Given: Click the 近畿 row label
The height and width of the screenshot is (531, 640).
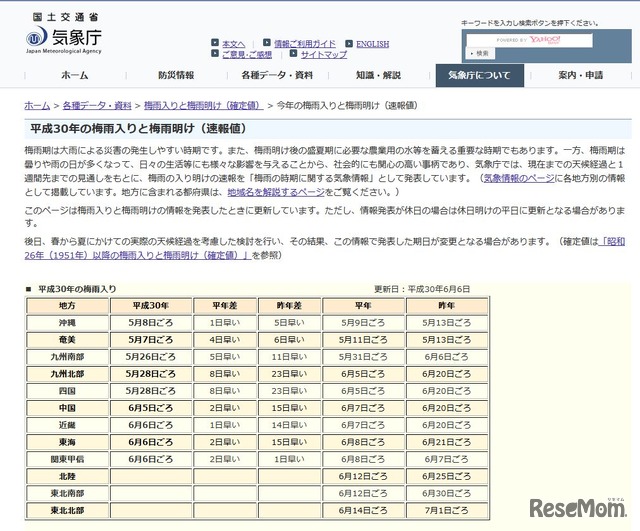Looking at the screenshot, I should 67,425.
